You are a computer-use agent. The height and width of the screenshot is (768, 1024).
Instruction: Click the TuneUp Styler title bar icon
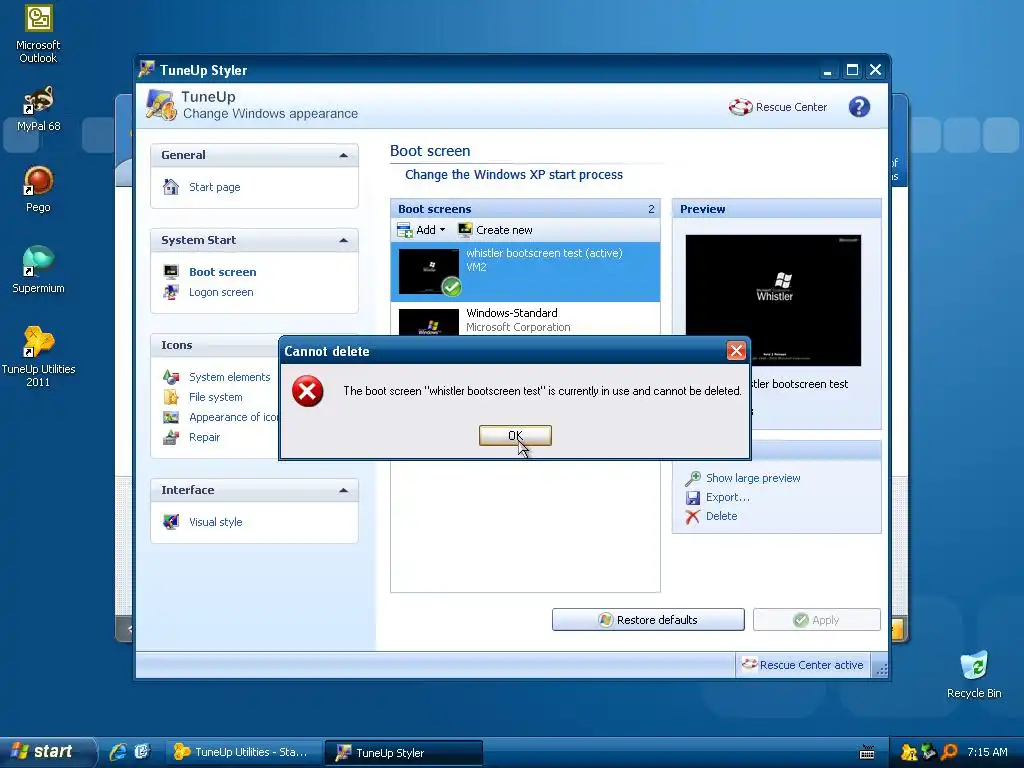(x=146, y=69)
